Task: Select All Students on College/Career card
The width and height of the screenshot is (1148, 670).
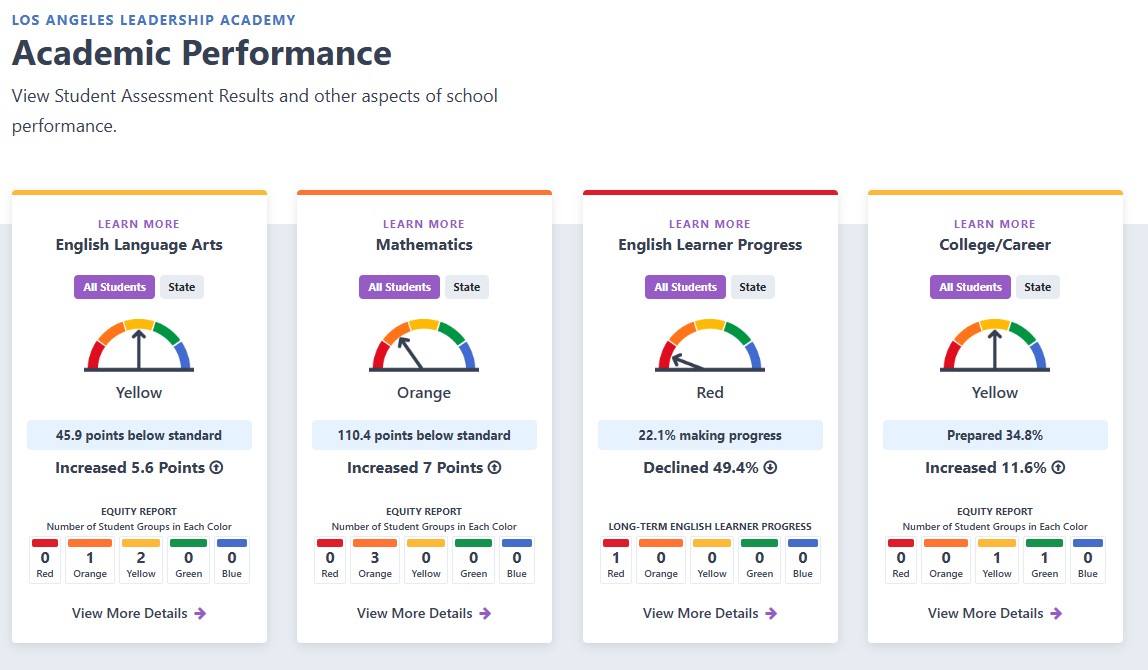Action: point(970,287)
